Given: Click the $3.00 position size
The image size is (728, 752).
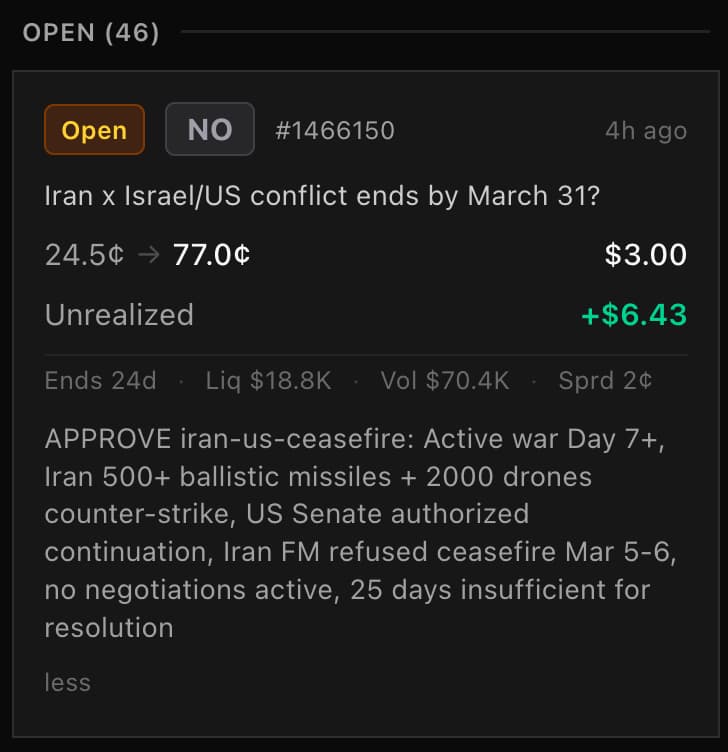Looking at the screenshot, I should 645,255.
